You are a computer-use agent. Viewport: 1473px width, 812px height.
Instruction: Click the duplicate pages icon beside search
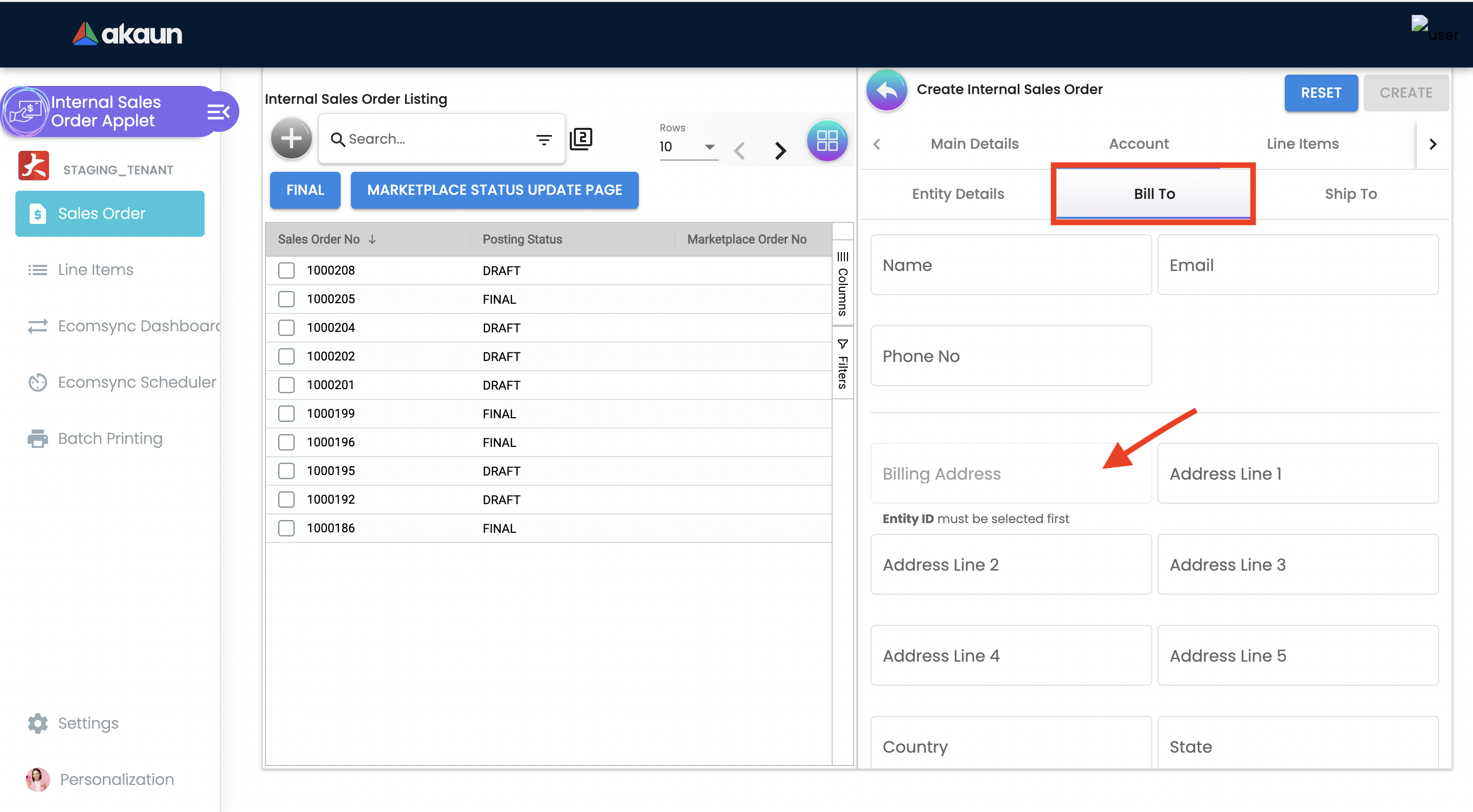tap(581, 139)
